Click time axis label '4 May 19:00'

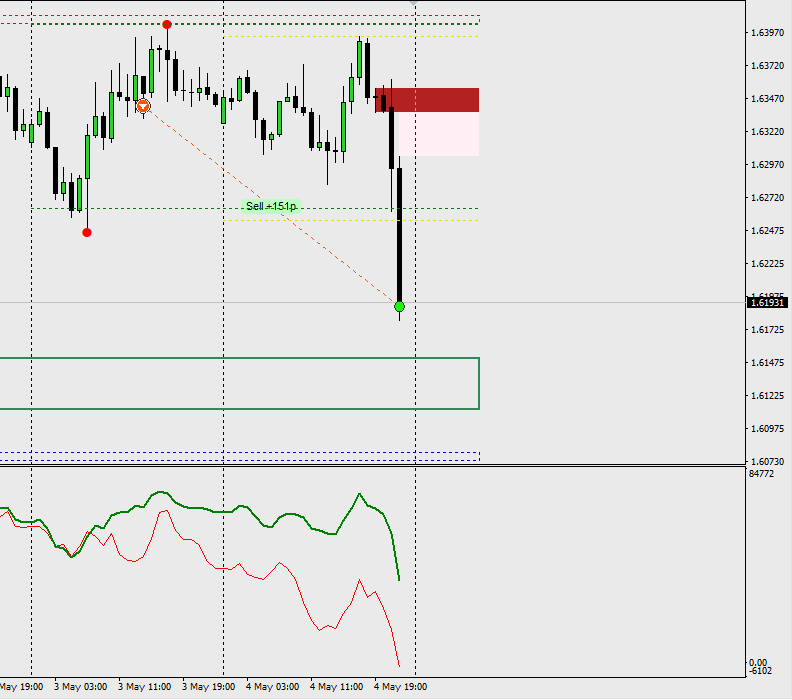click(401, 687)
